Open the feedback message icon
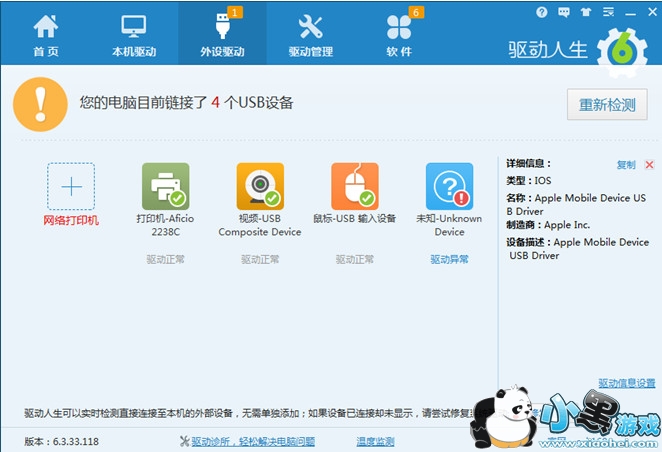The width and height of the screenshot is (662, 452). pyautogui.click(x=564, y=12)
